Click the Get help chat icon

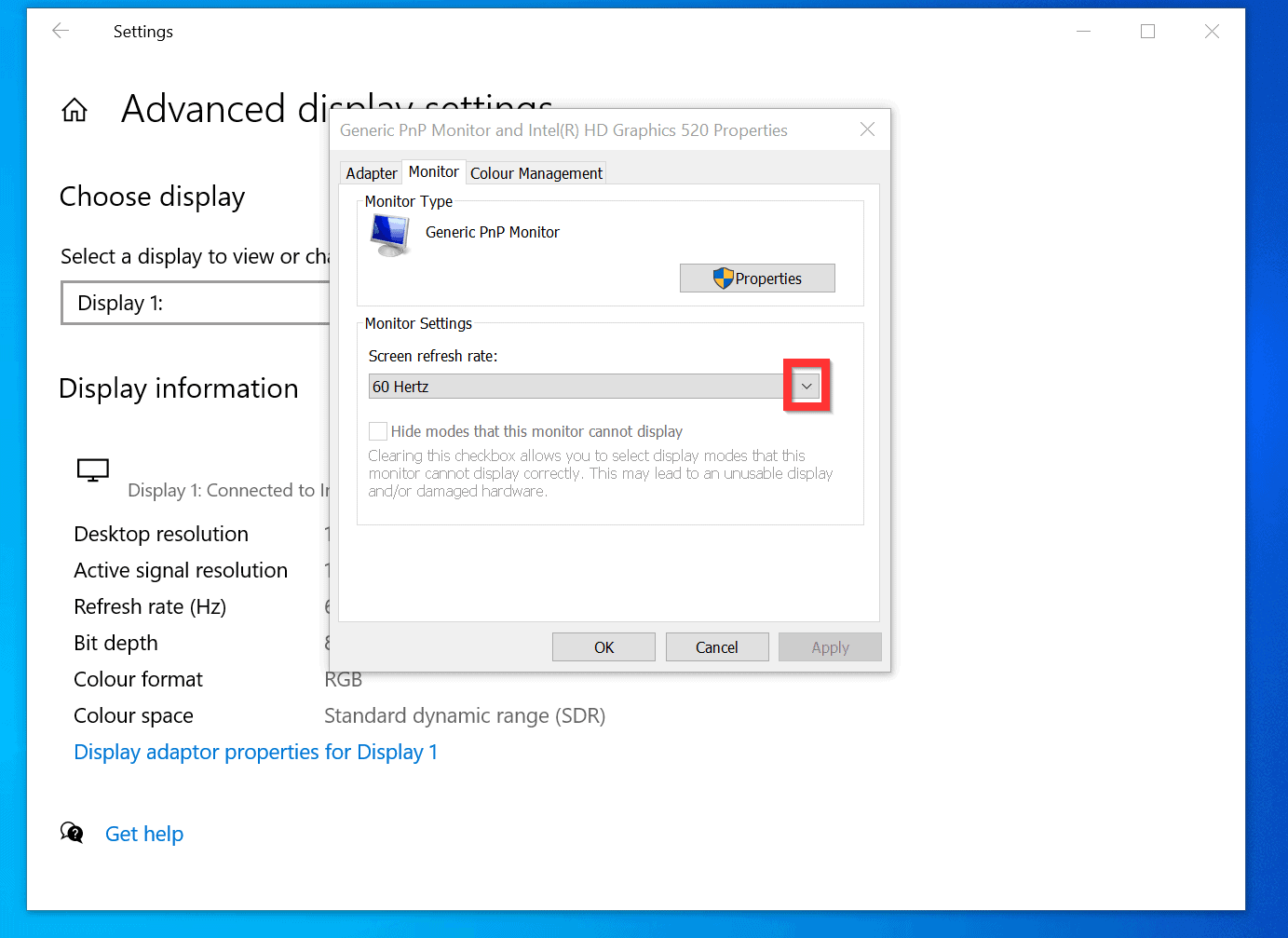tap(72, 832)
